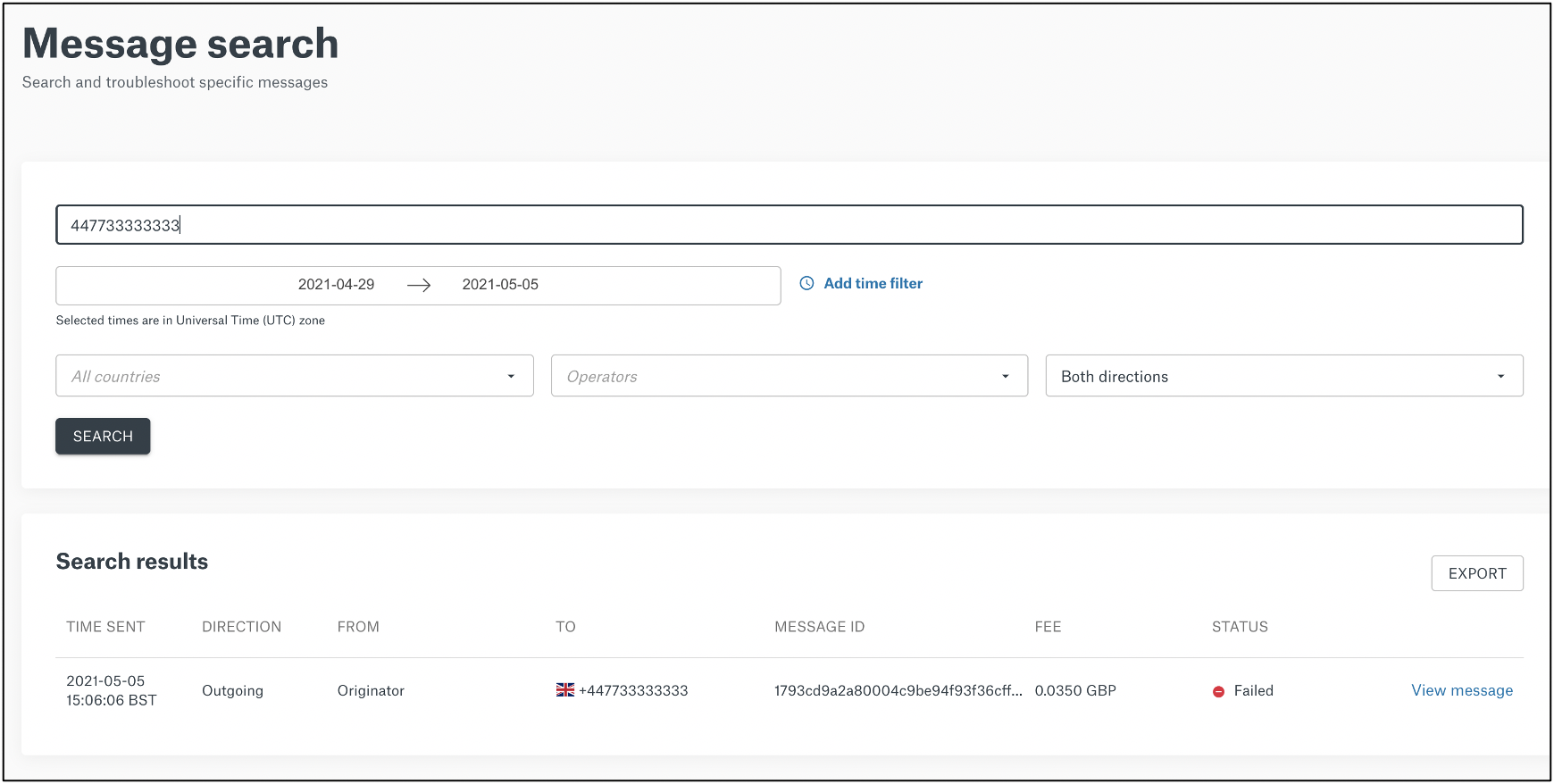Click the arrow between the two dates
1554x784 pixels.
coord(419,285)
